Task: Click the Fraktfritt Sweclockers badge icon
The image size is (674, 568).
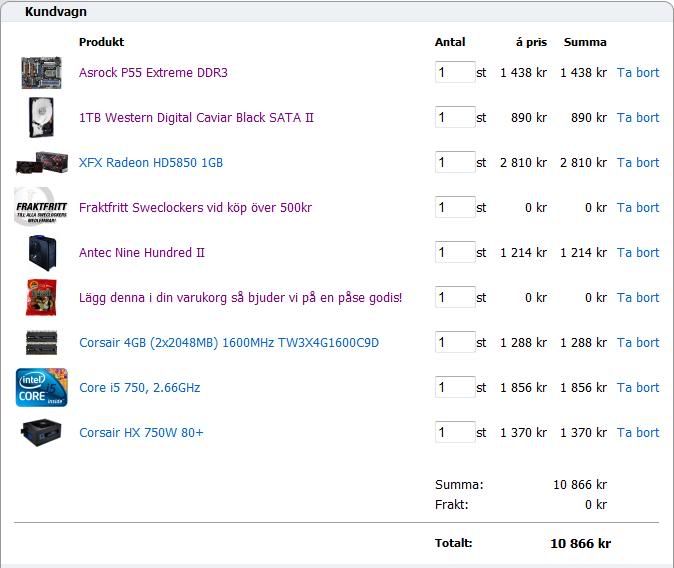Action: (41, 208)
